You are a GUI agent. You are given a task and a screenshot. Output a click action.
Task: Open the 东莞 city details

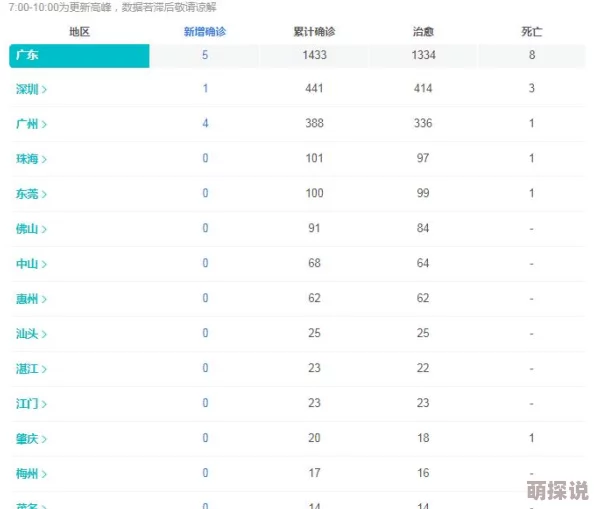(x=31, y=194)
